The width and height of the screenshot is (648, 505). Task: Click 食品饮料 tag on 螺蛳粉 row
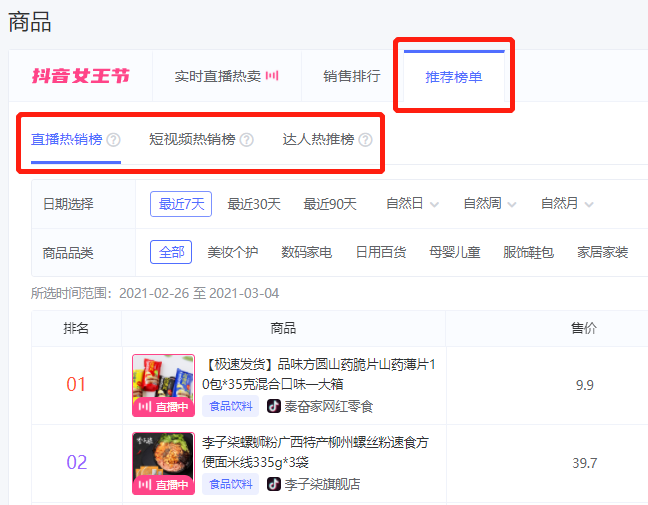click(x=230, y=484)
